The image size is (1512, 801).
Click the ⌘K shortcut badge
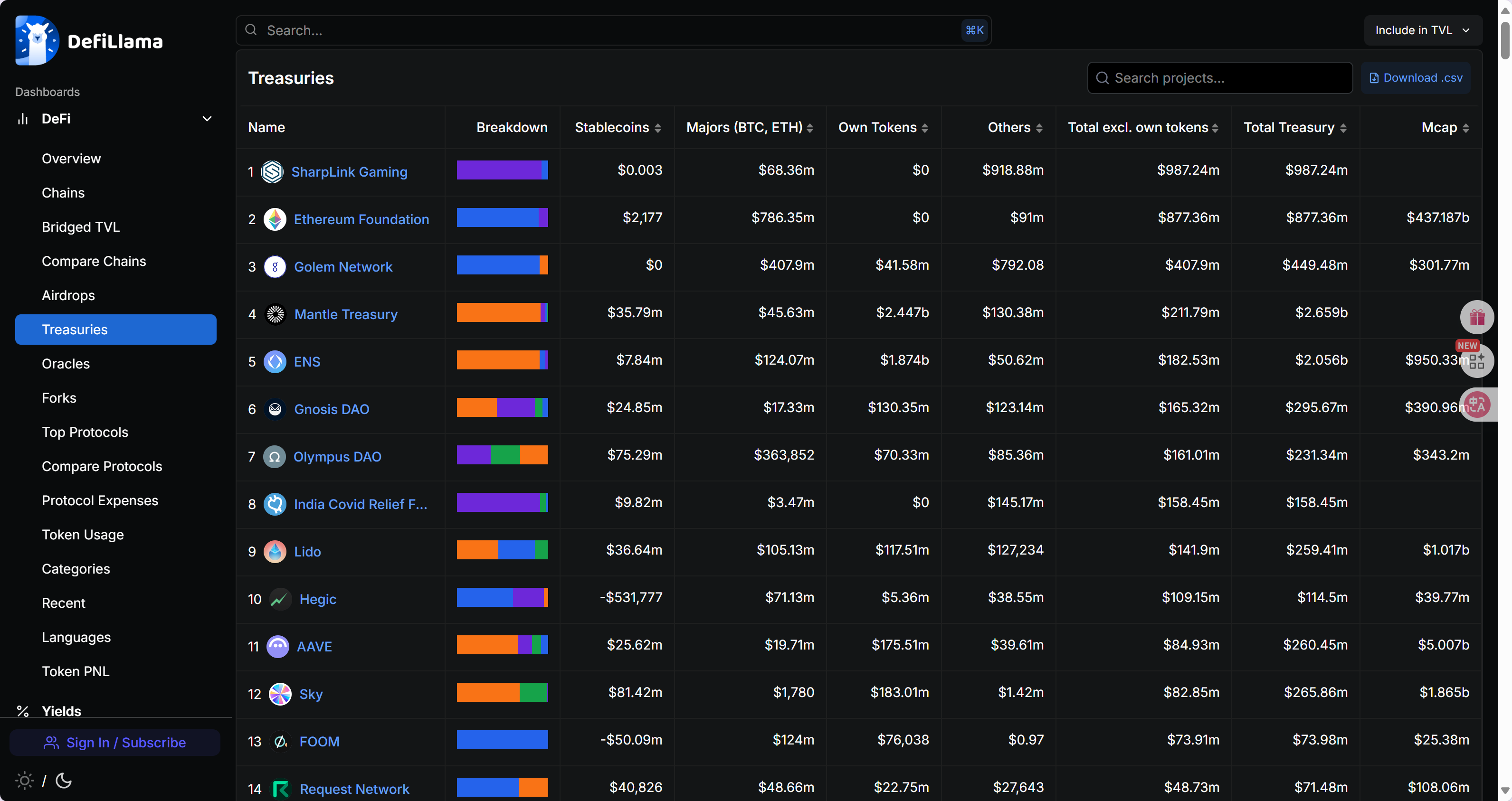click(974, 30)
